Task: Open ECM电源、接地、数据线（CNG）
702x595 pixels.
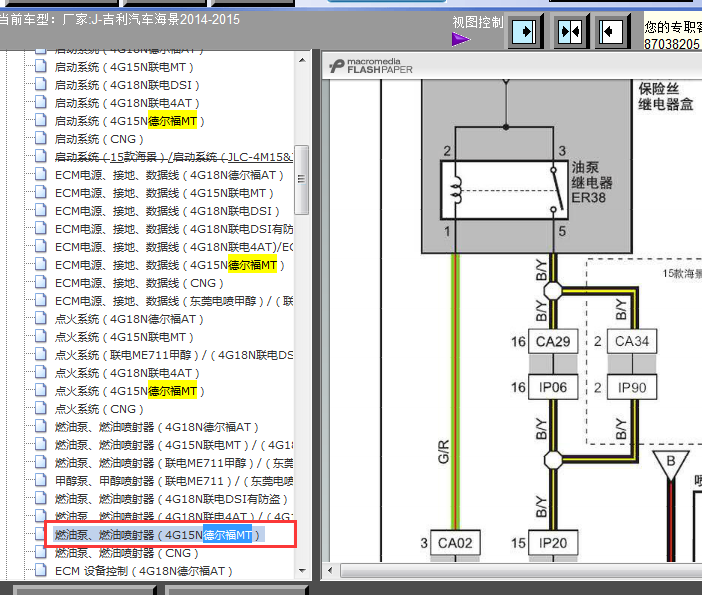Action: pyautogui.click(x=139, y=283)
